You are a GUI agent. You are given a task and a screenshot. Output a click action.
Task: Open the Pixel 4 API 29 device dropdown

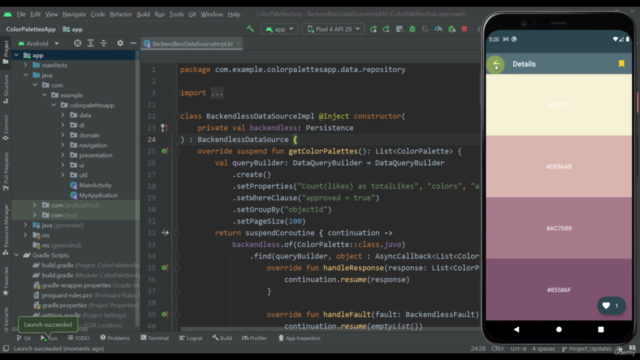(333, 29)
